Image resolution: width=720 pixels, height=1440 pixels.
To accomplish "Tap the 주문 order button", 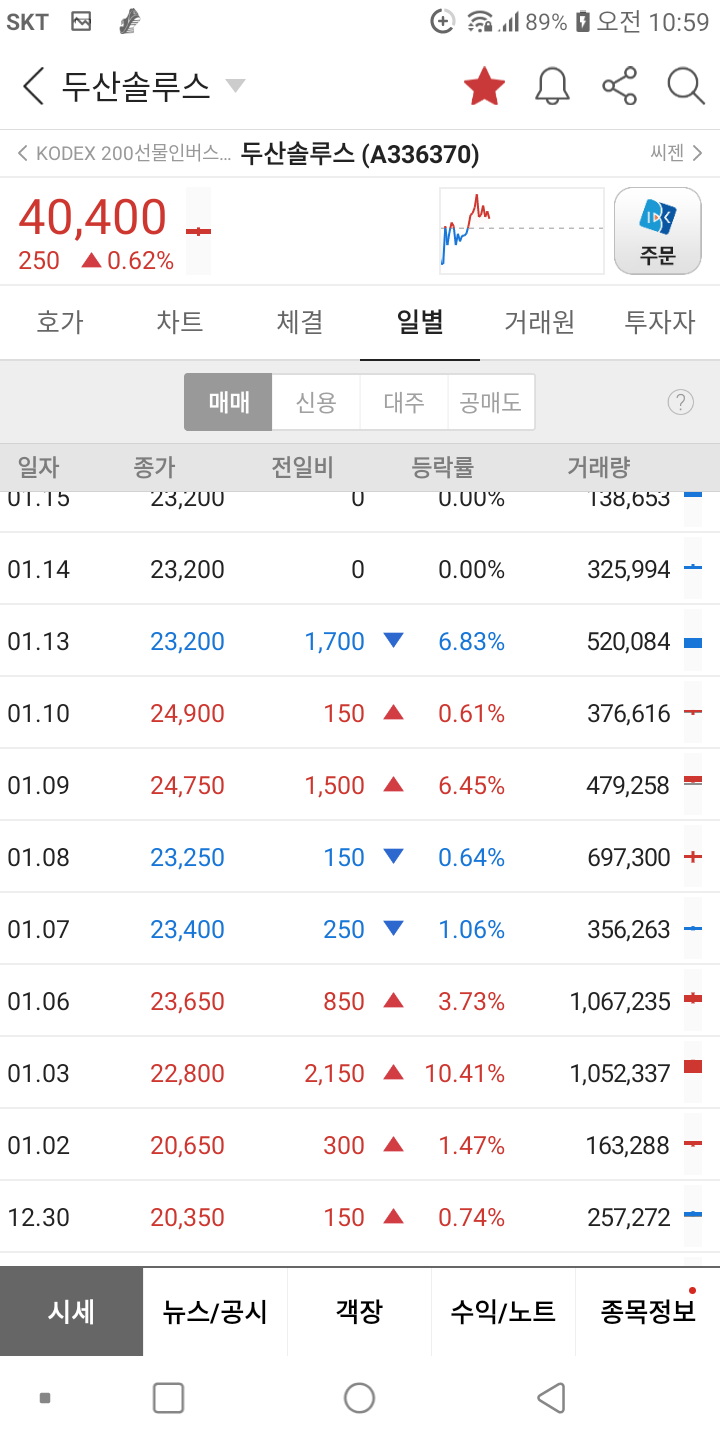I will [658, 230].
